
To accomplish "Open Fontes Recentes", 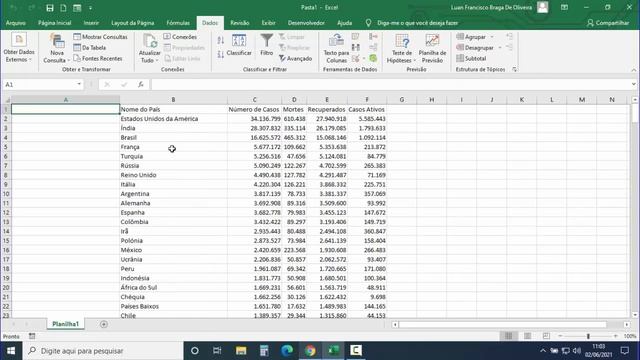I will point(98,58).
